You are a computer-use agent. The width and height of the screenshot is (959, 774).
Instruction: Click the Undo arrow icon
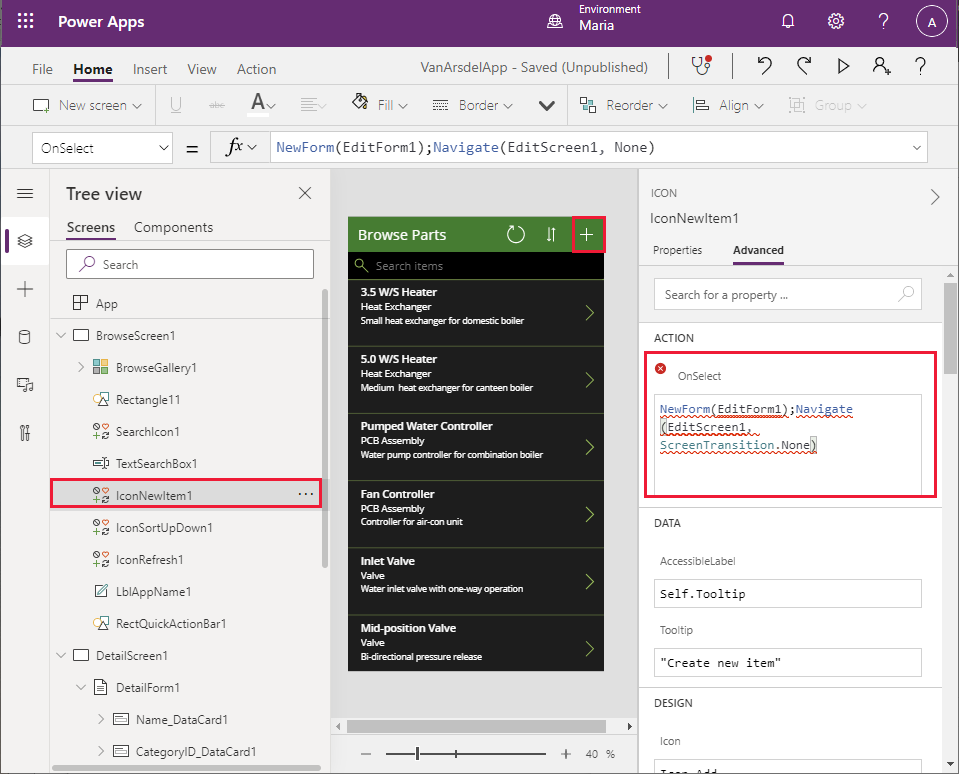(x=765, y=67)
